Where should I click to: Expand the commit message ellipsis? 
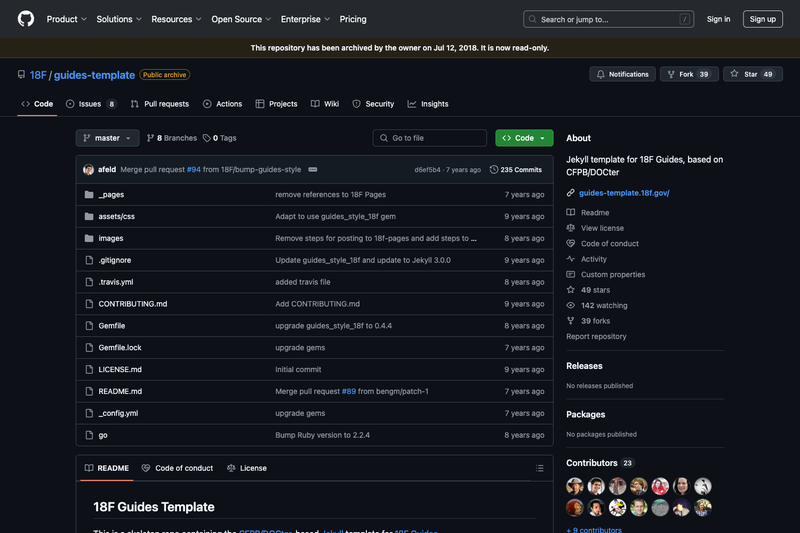pos(313,169)
